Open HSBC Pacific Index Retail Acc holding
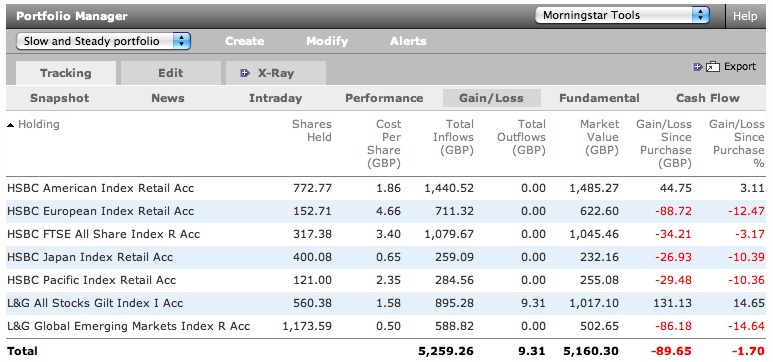This screenshot has width=773, height=362. click(x=92, y=280)
